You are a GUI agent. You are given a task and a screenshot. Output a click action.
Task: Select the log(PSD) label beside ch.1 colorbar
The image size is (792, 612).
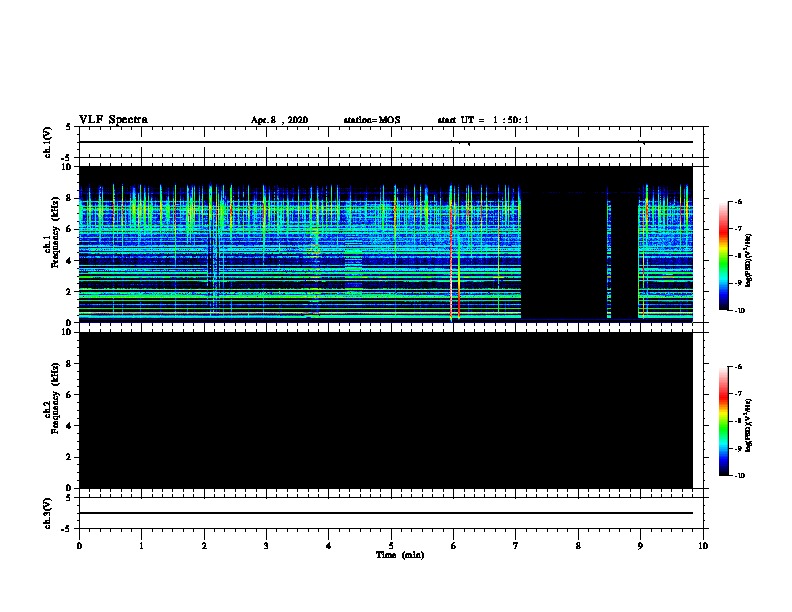748,260
